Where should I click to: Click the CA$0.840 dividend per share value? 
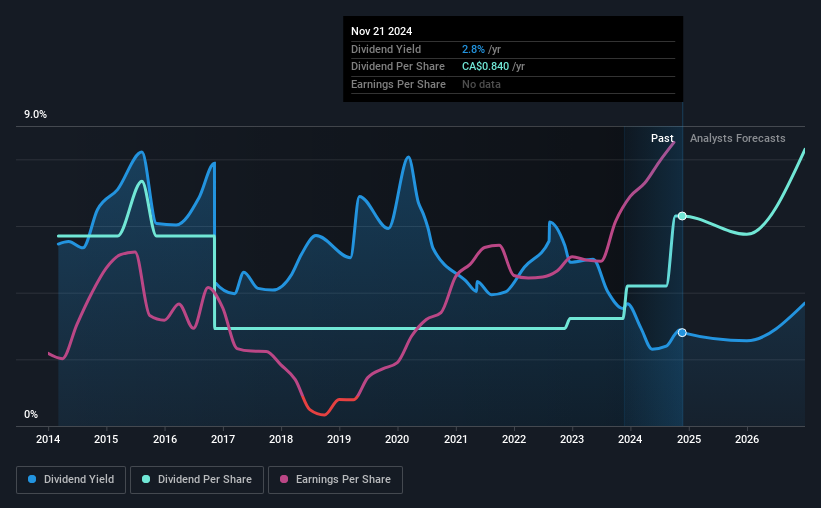[x=485, y=67]
